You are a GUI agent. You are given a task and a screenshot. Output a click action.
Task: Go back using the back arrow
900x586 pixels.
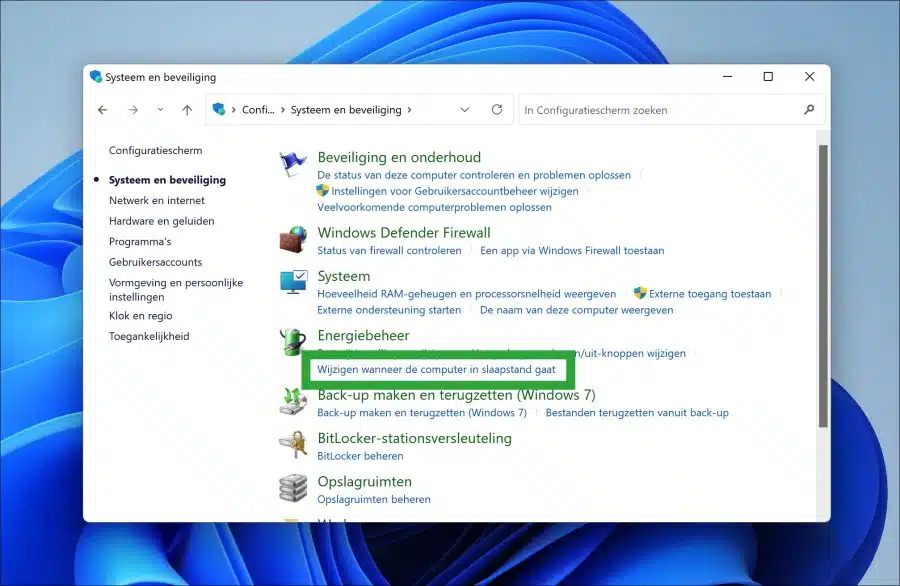pos(103,110)
